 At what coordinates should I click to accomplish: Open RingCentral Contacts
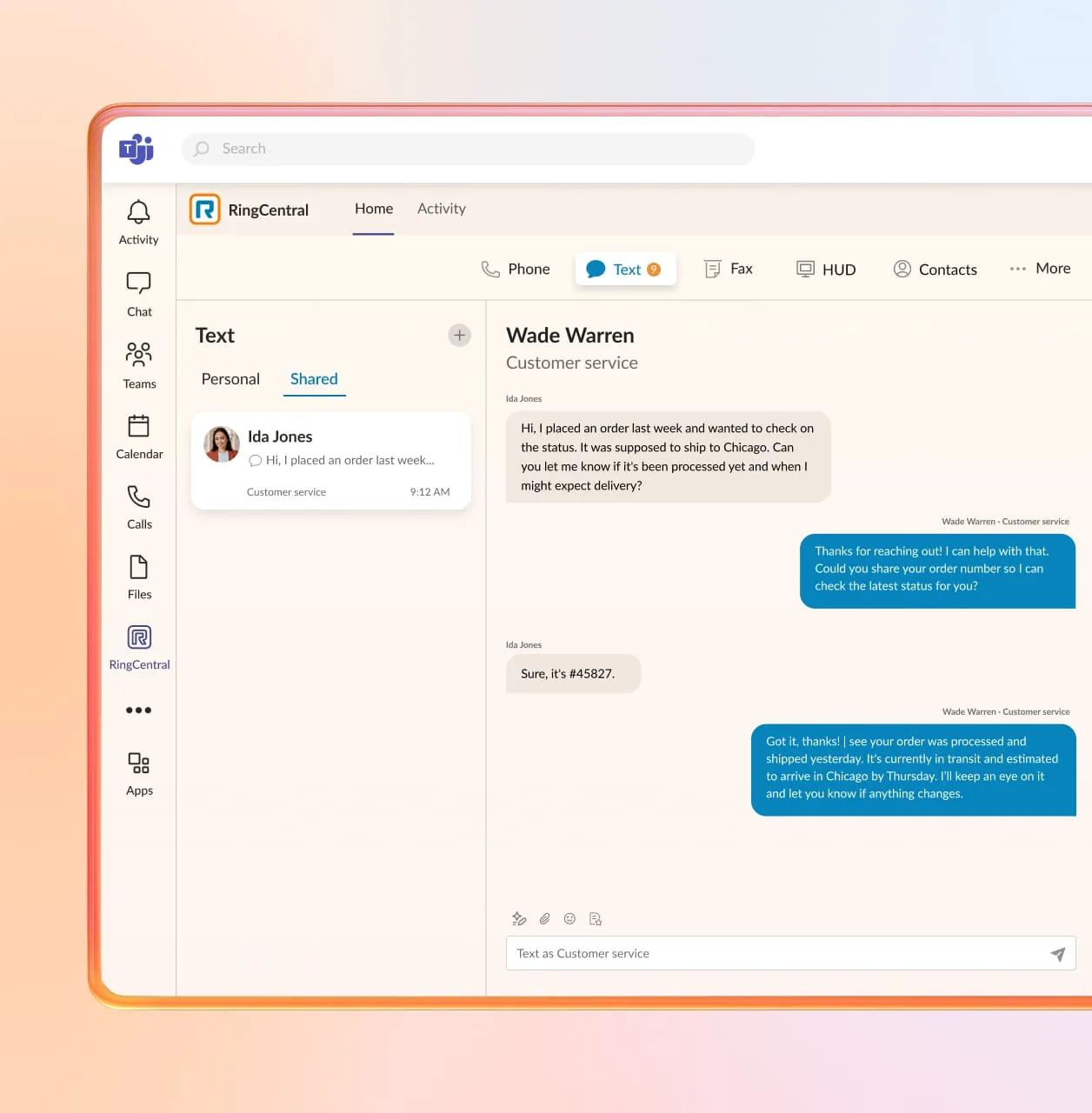pos(935,269)
